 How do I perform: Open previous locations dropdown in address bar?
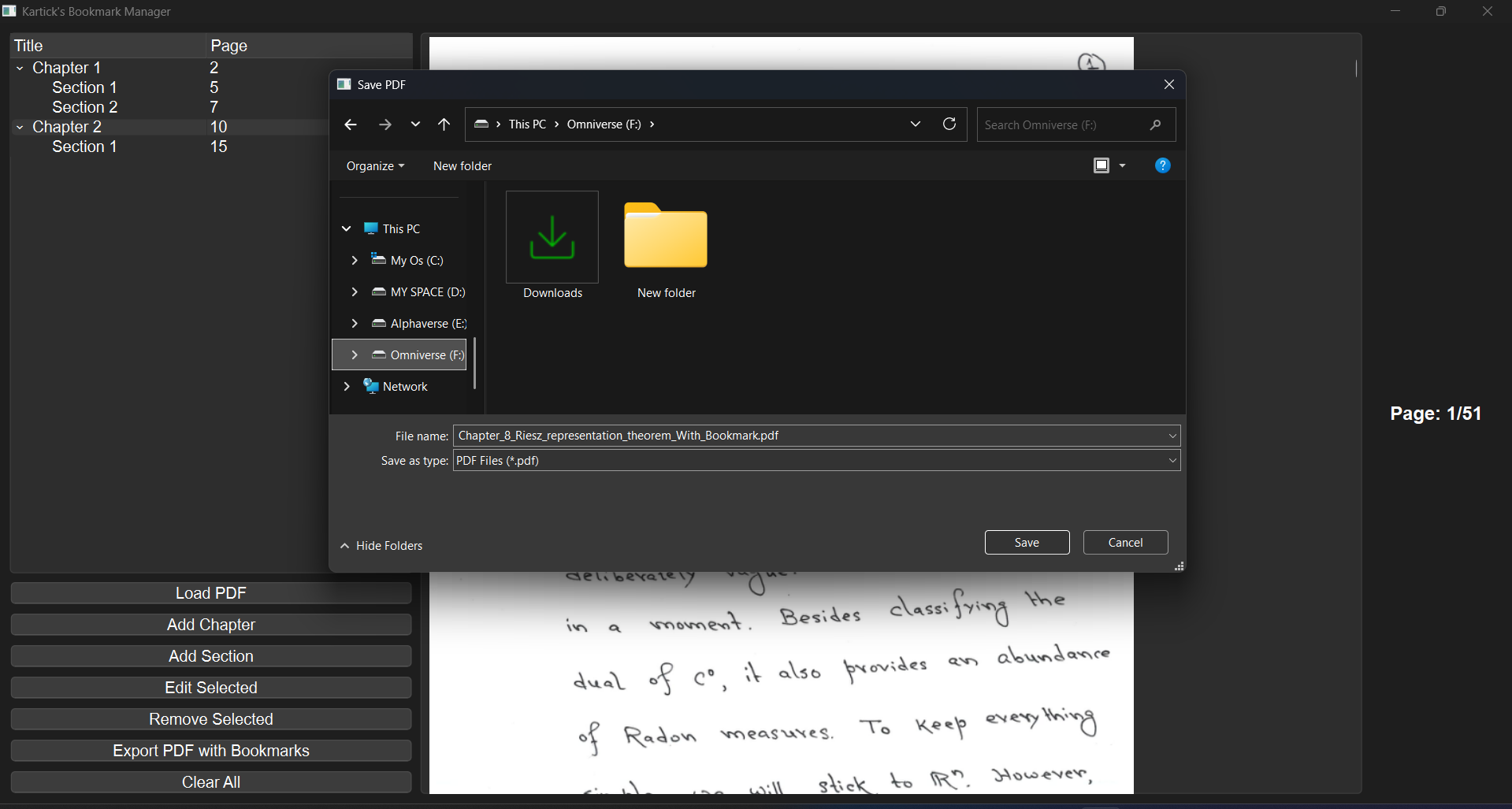(x=915, y=124)
